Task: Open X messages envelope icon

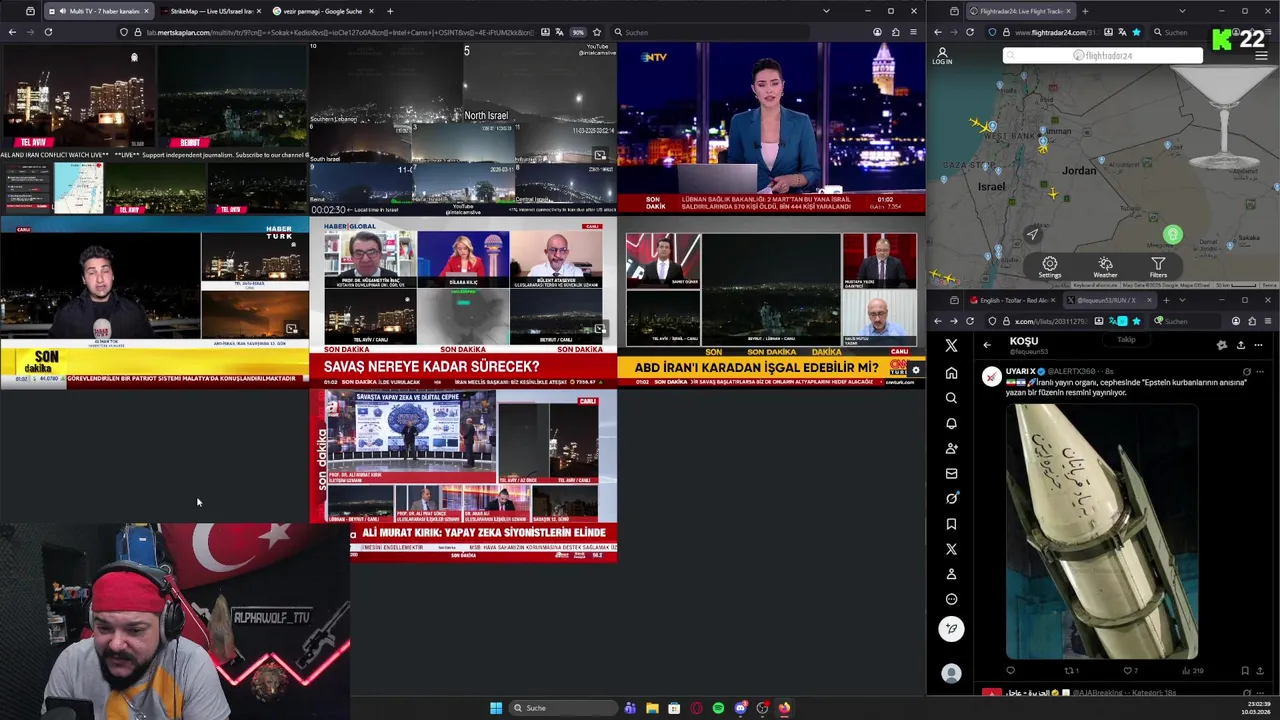Action: (951, 473)
